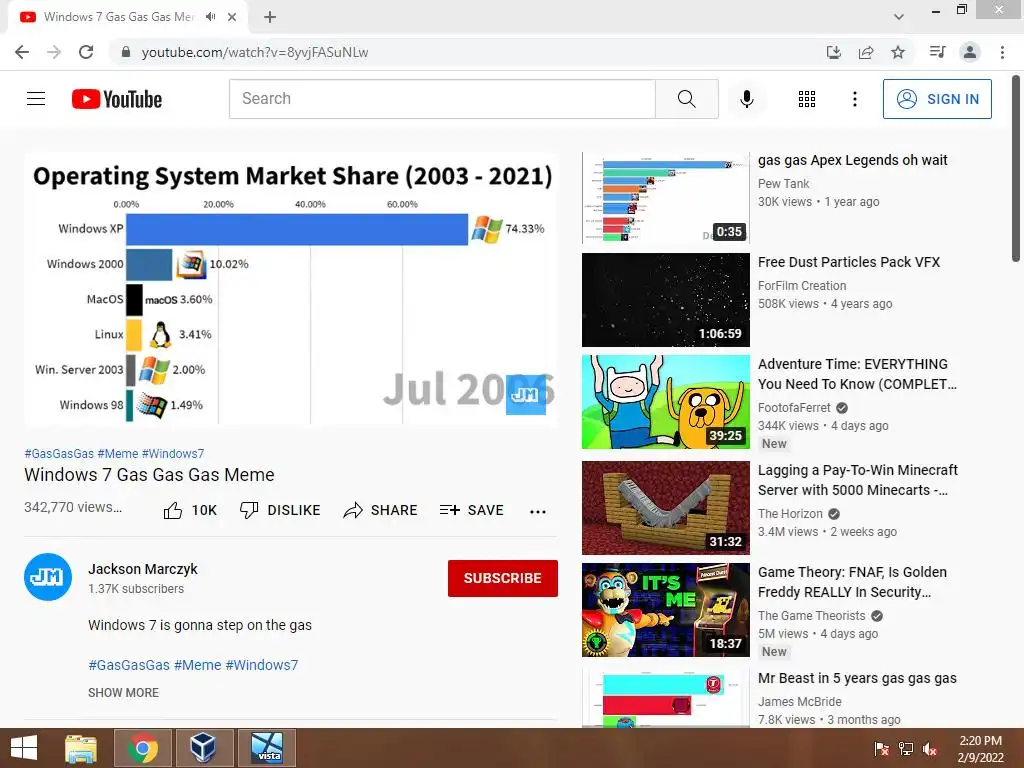Go back to previous page
This screenshot has height=768, width=1024.
(x=22, y=52)
